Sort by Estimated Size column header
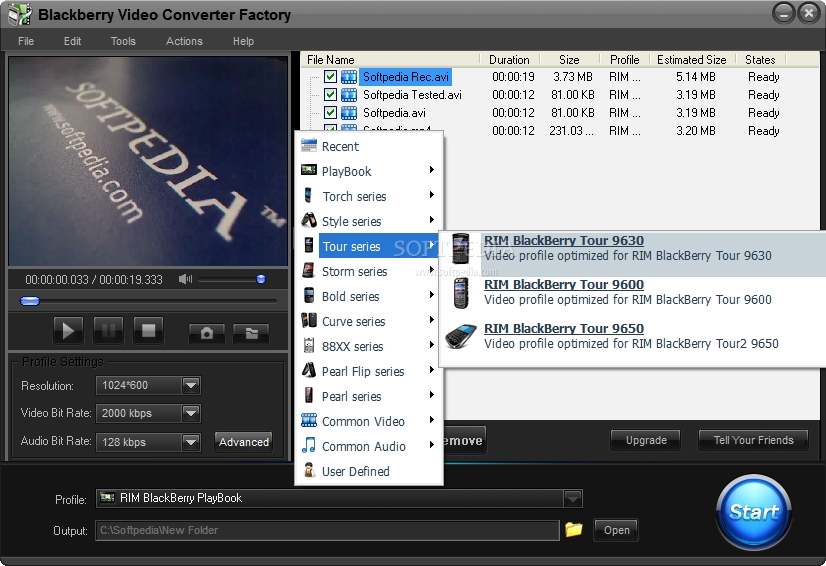Viewport: 826px width, 566px height. (x=691, y=60)
